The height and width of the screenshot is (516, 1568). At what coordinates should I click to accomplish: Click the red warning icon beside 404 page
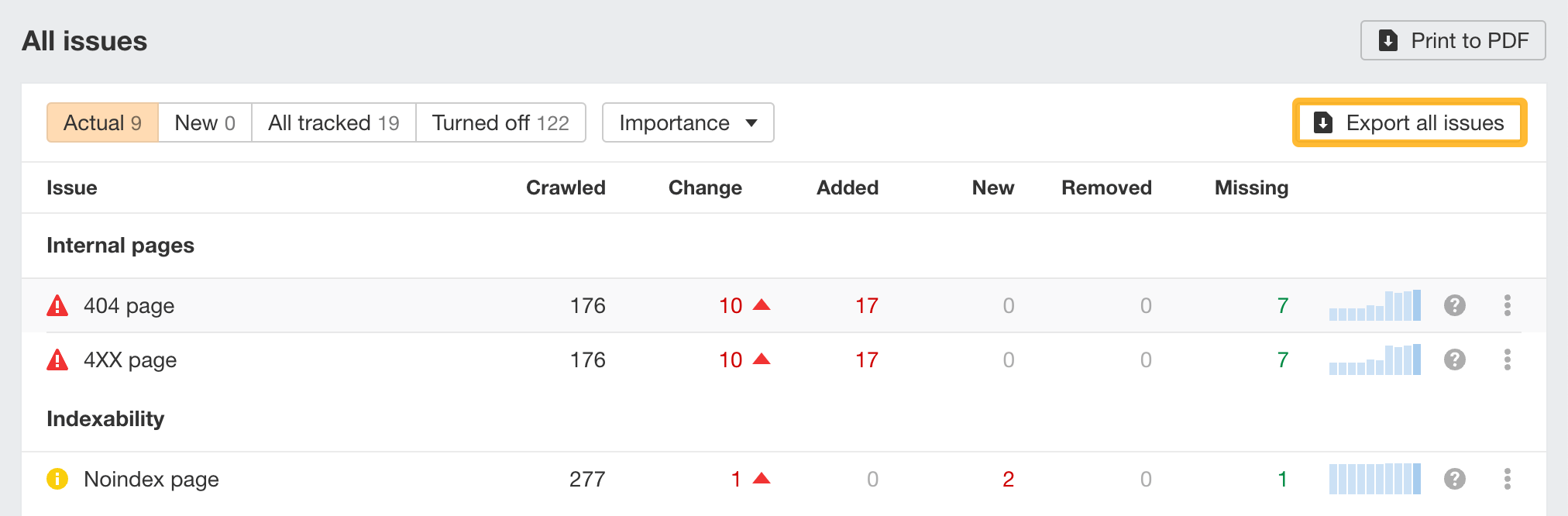pyautogui.click(x=58, y=305)
